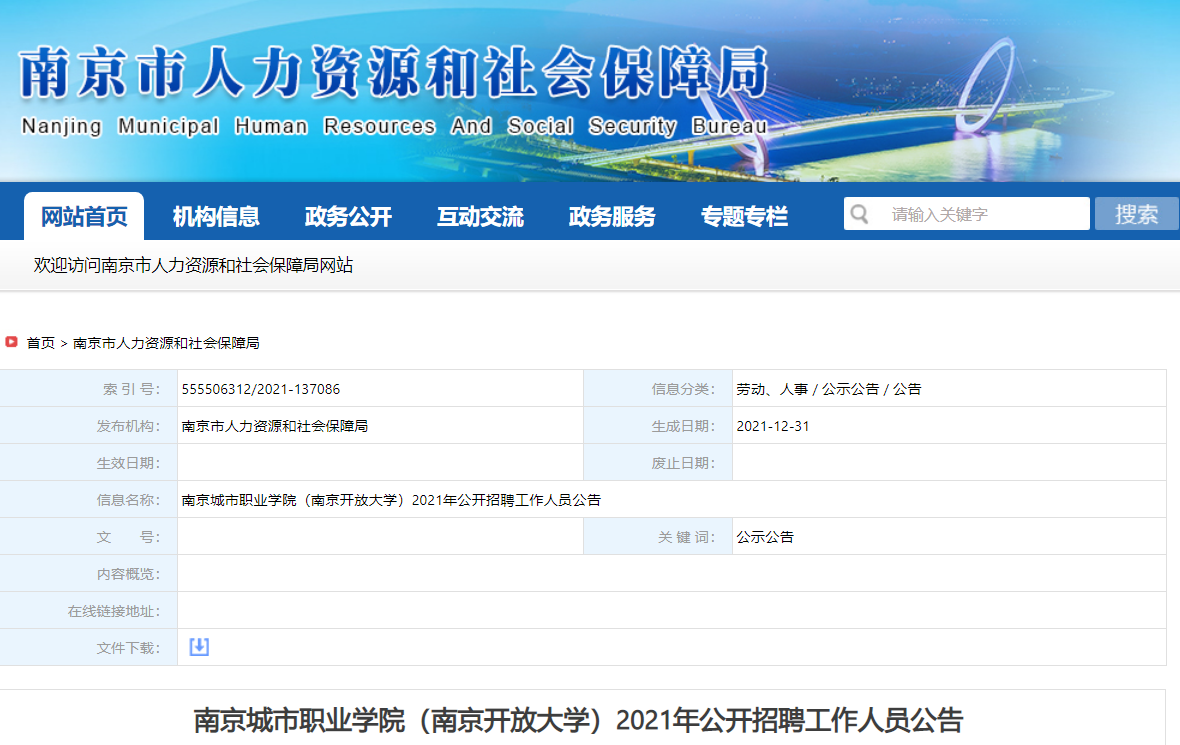
Task: Open the 网站首页 tab
Action: 84,217
